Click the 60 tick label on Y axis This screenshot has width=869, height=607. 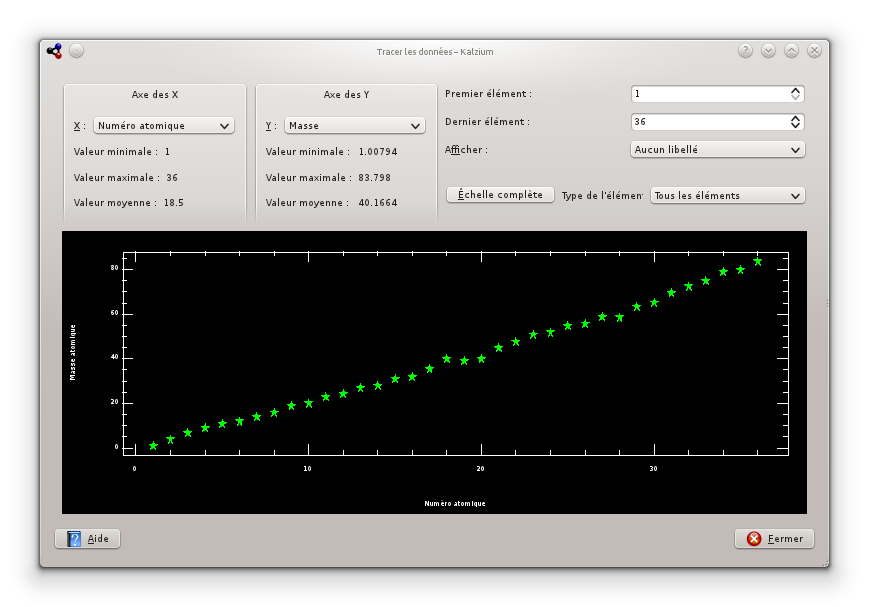[114, 313]
